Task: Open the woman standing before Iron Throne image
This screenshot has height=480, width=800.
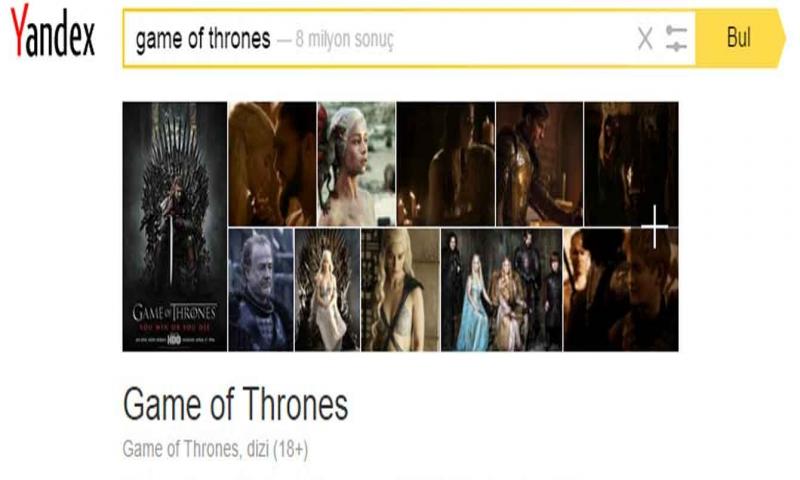Action: pos(327,290)
